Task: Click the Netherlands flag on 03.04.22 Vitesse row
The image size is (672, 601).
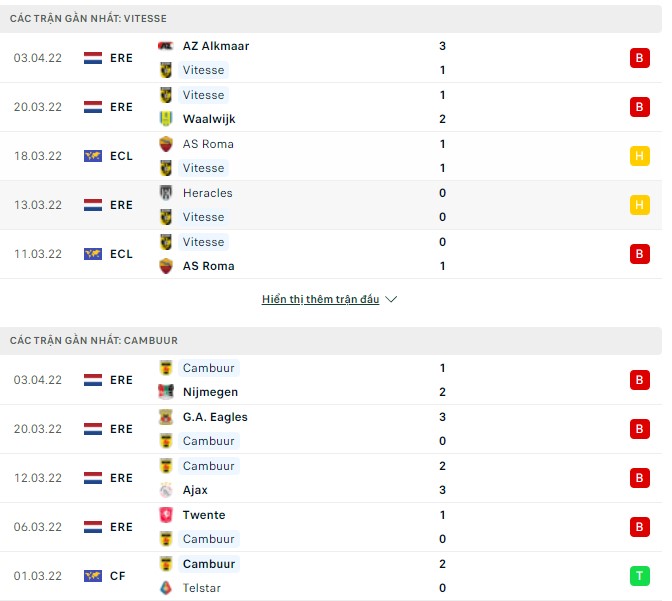Action: pos(93,58)
